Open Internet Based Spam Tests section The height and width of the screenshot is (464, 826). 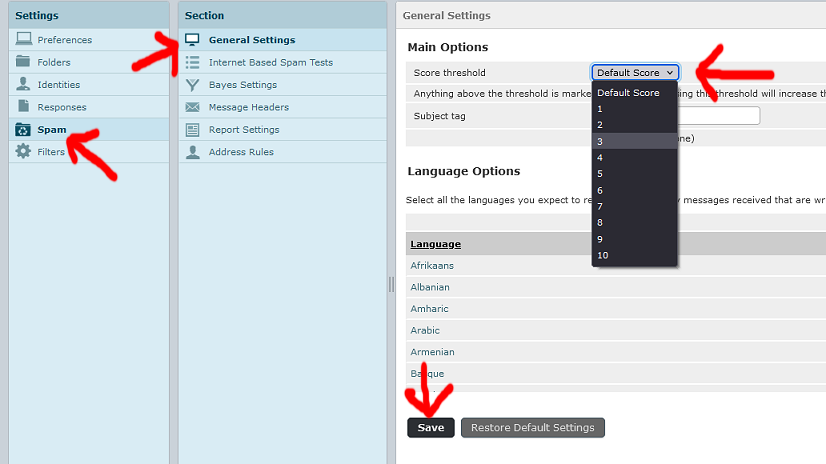[x=270, y=62]
